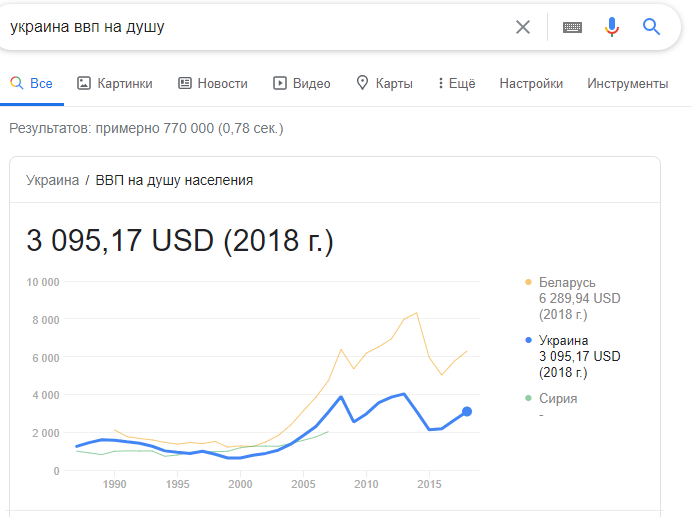Viewport: 692px width, 517px height.
Task: Clear the search query with X icon
Action: [x=523, y=27]
